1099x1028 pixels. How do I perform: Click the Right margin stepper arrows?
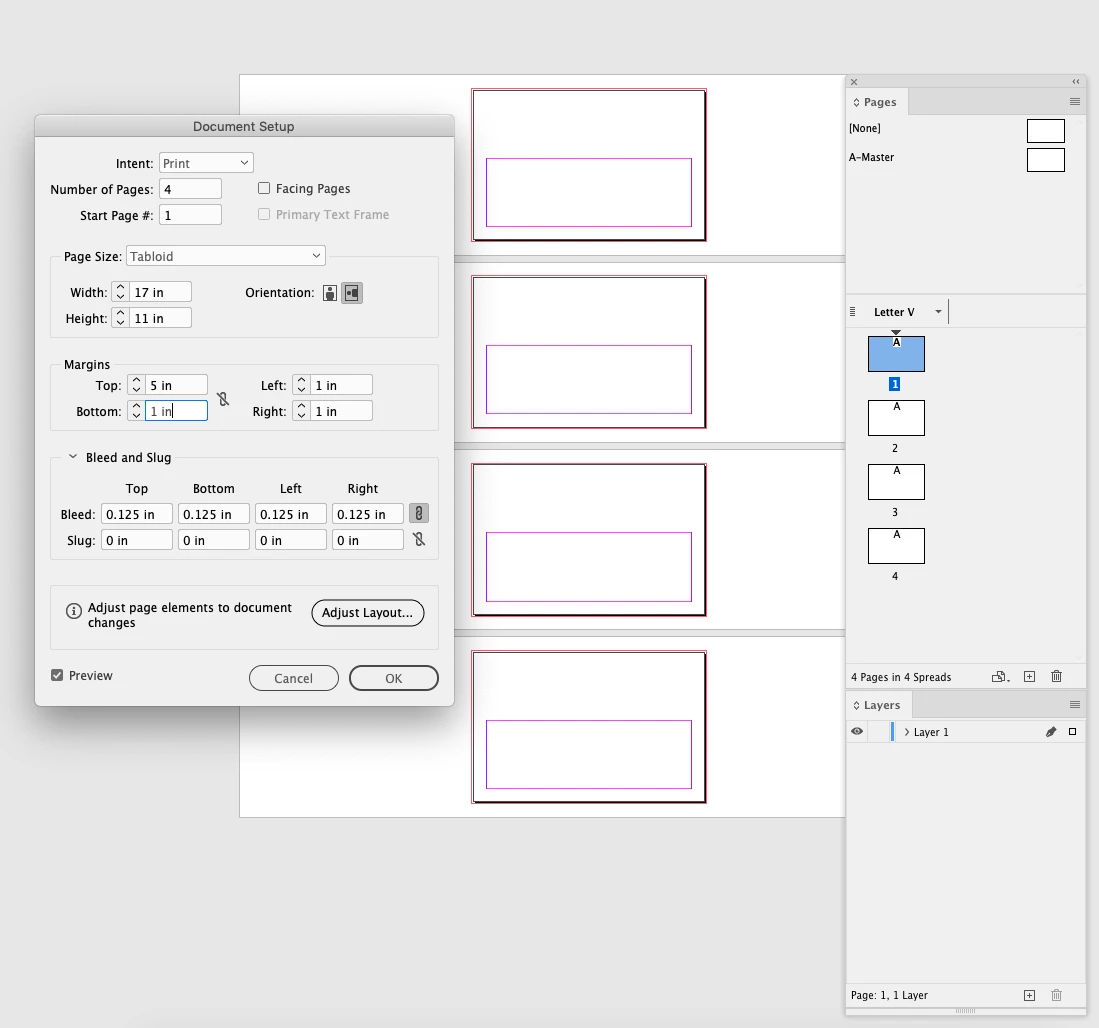point(301,411)
